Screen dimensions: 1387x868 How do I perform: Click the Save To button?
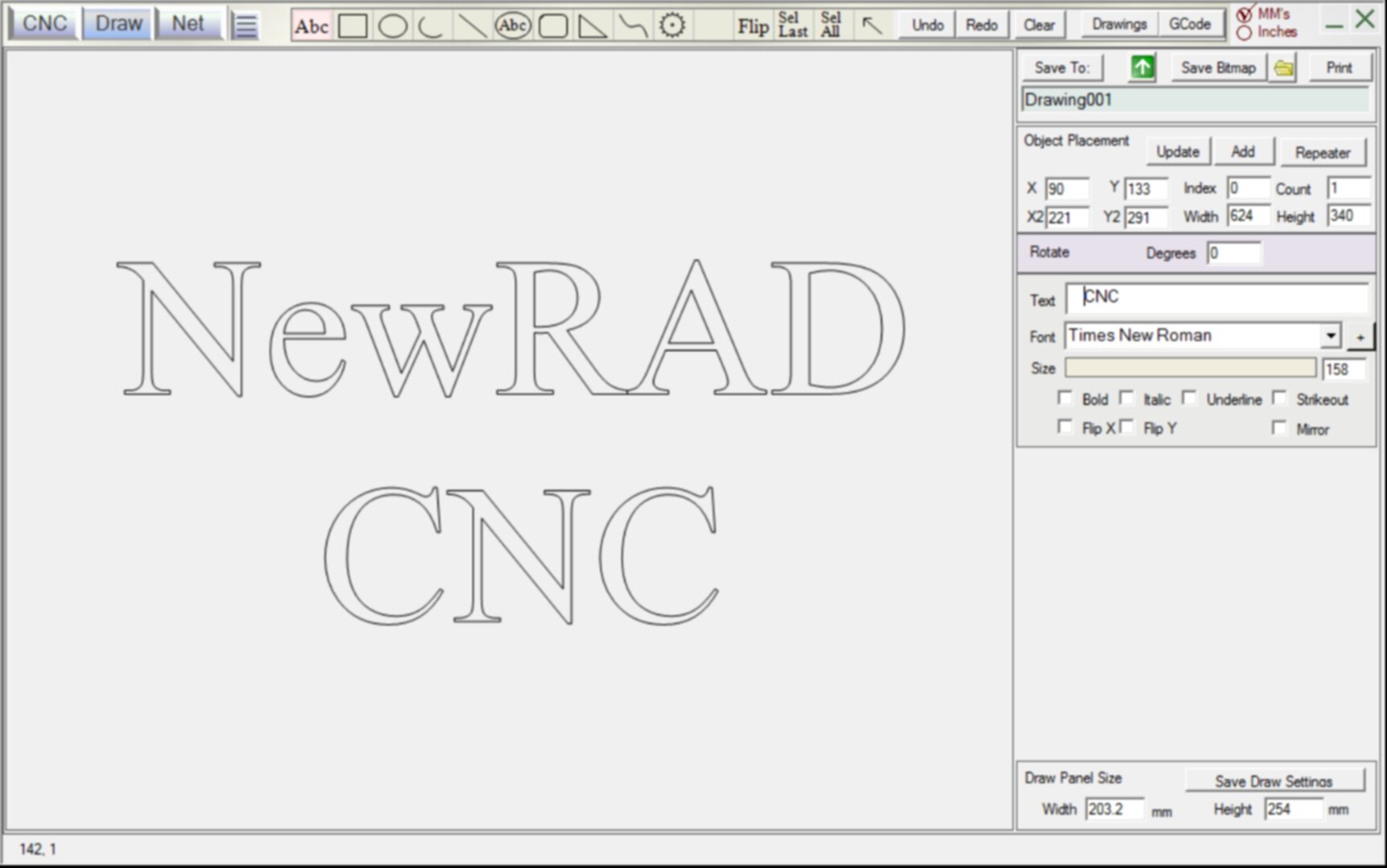(x=1062, y=68)
